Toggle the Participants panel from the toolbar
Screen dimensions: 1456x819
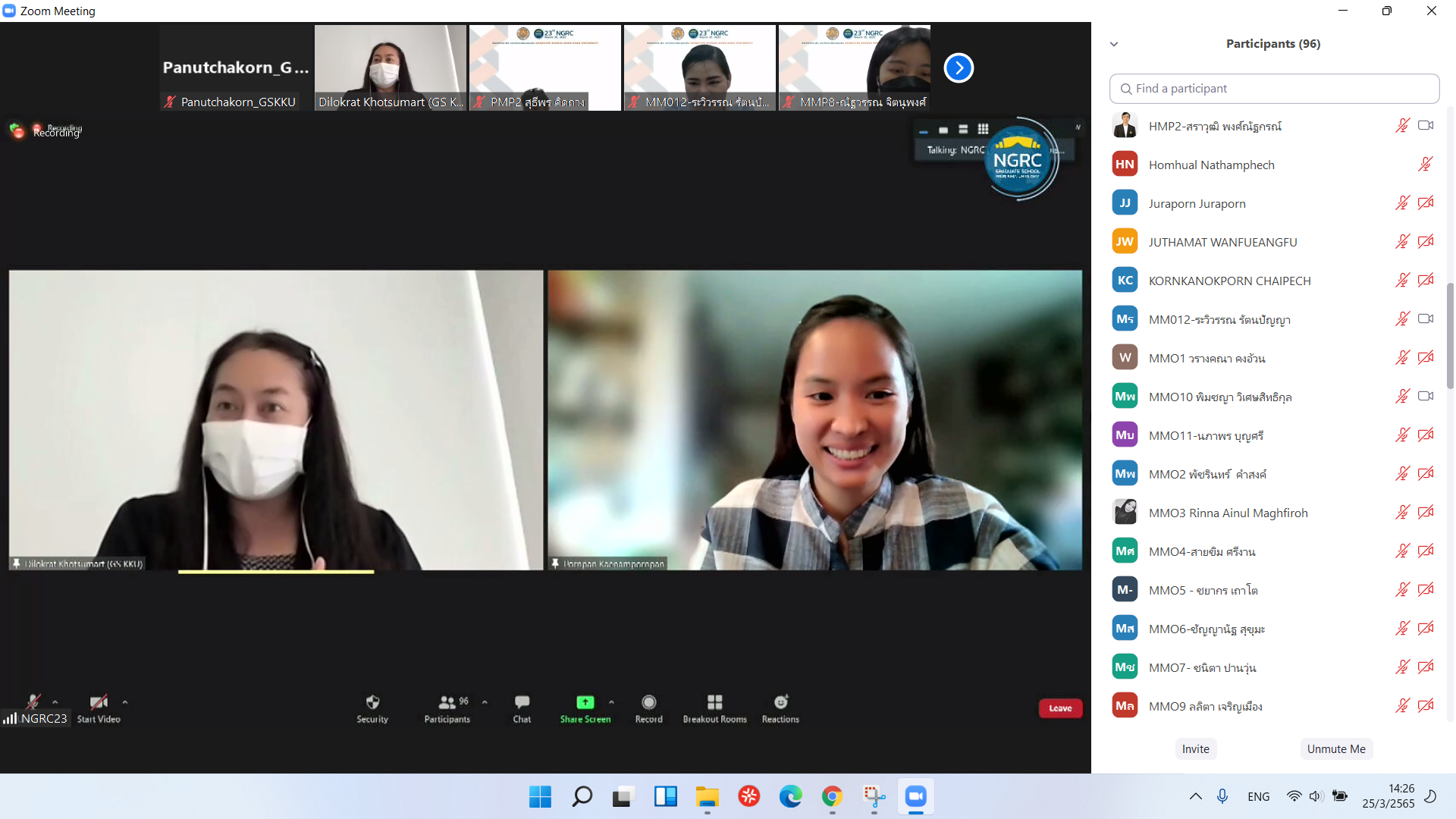coord(447,702)
